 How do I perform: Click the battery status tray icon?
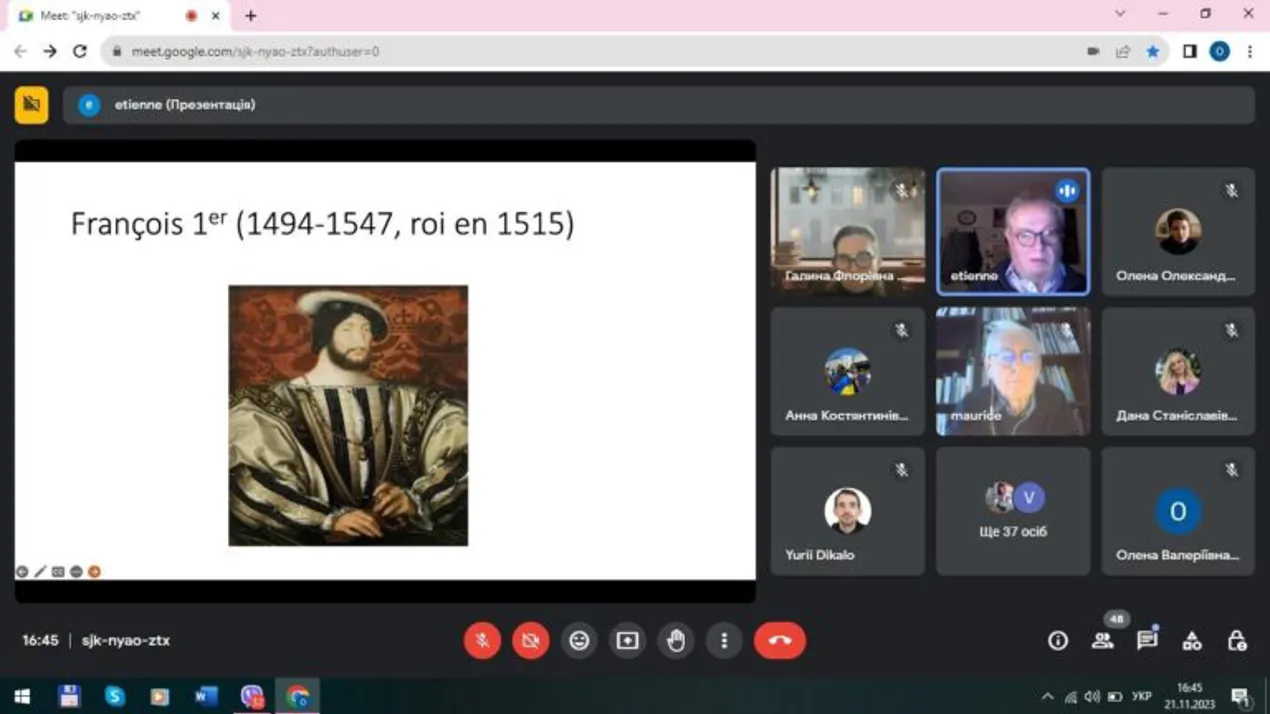pos(1115,697)
